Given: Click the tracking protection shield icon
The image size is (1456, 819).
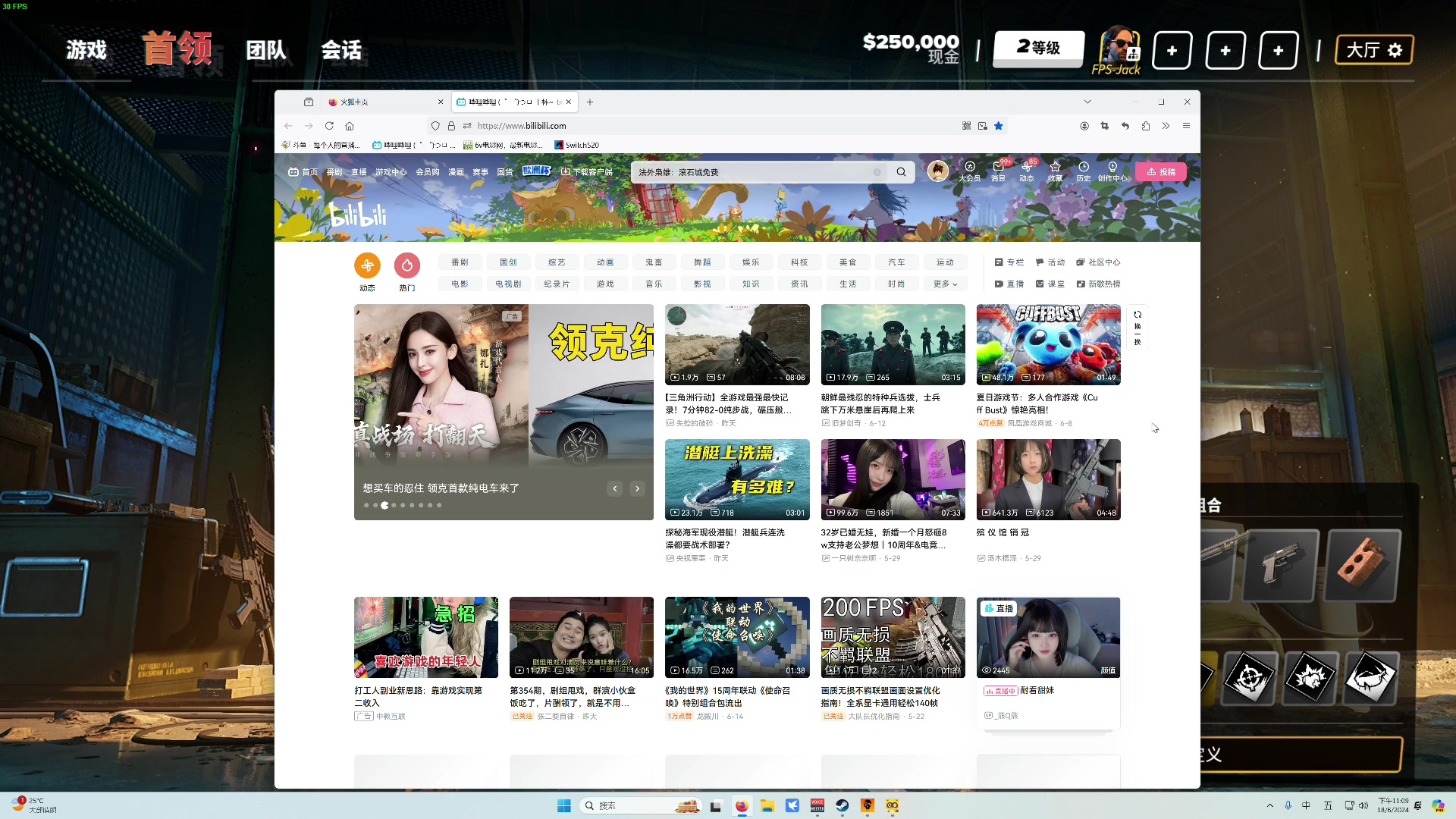Looking at the screenshot, I should [x=435, y=126].
